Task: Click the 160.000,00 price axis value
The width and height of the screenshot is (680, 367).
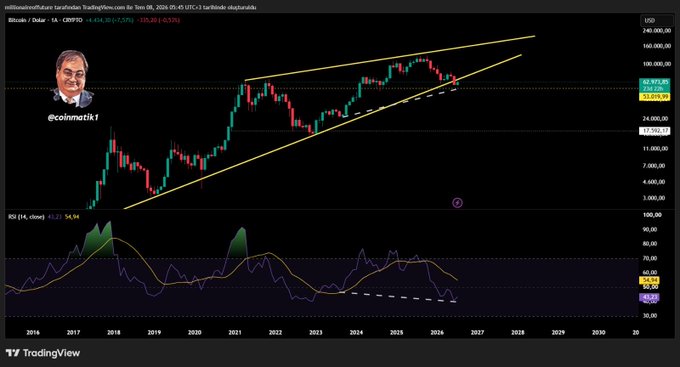Action: coord(657,46)
